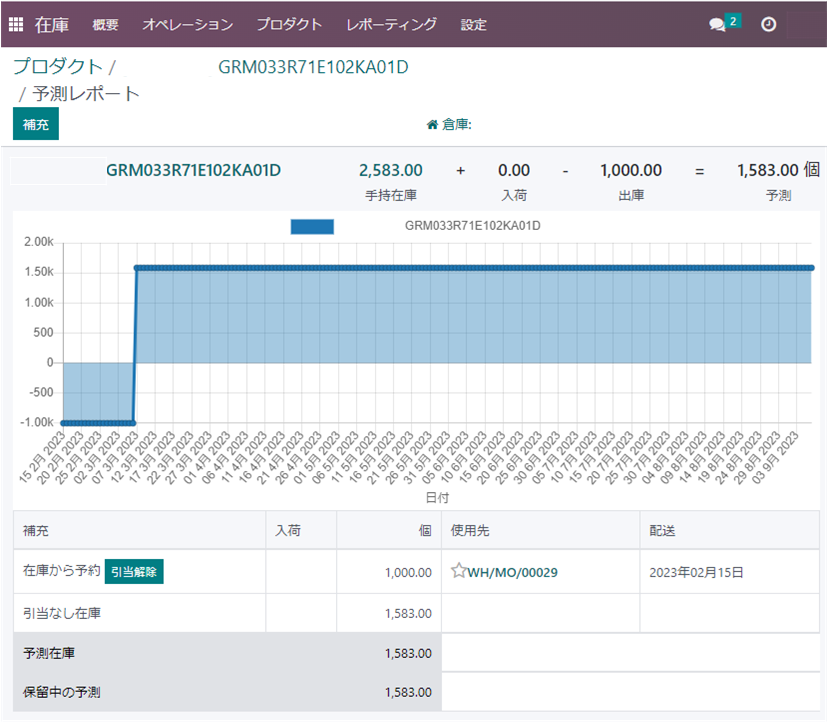Viewport: 828px width, 722px height.
Task: Go to プロダクト breadcrumb link
Action: tap(57, 67)
